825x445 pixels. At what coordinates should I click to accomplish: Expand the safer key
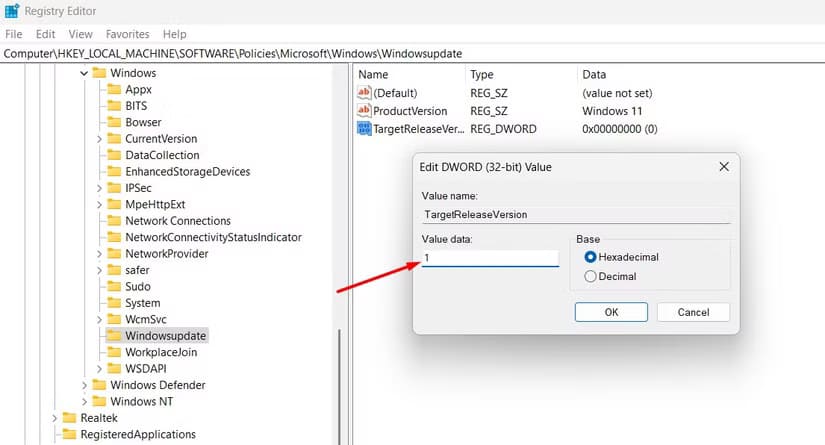pyautogui.click(x=99, y=270)
